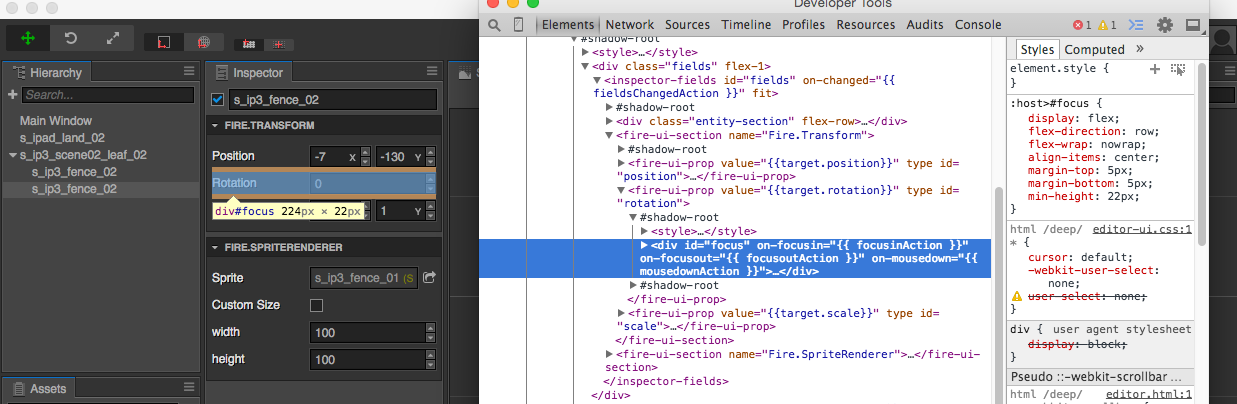Click the yellow warning count badge
The width and height of the screenshot is (1237, 404).
point(1108,25)
